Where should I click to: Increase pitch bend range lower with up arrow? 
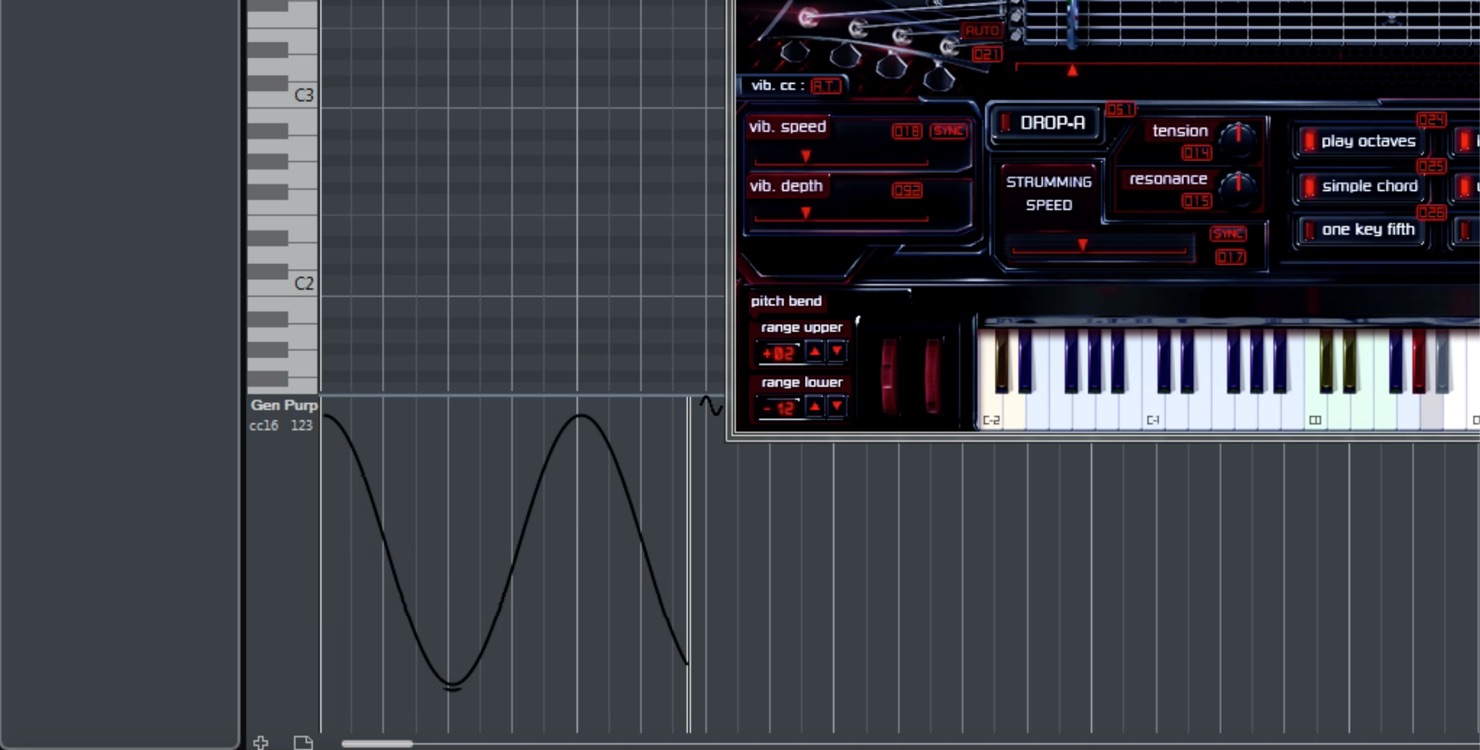pos(814,407)
